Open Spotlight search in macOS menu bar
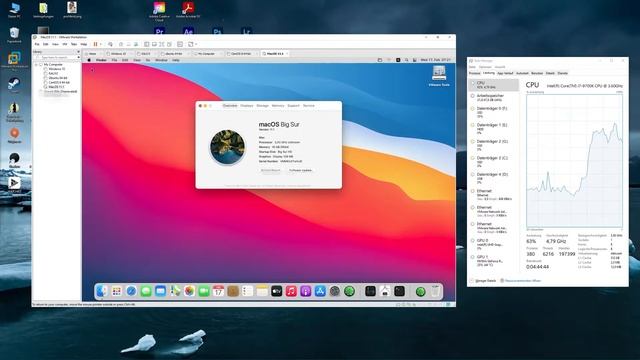Screen dimensions: 640x360 (x=407, y=60)
